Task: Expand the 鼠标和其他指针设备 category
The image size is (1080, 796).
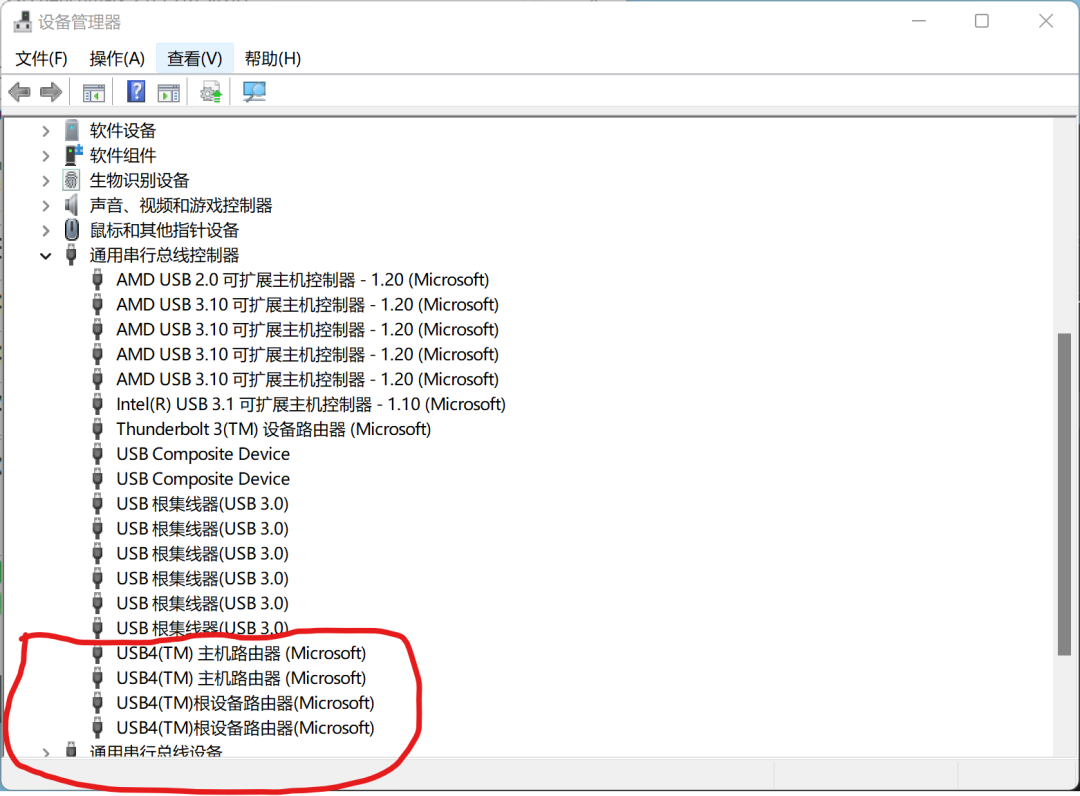Action: pyautogui.click(x=45, y=230)
